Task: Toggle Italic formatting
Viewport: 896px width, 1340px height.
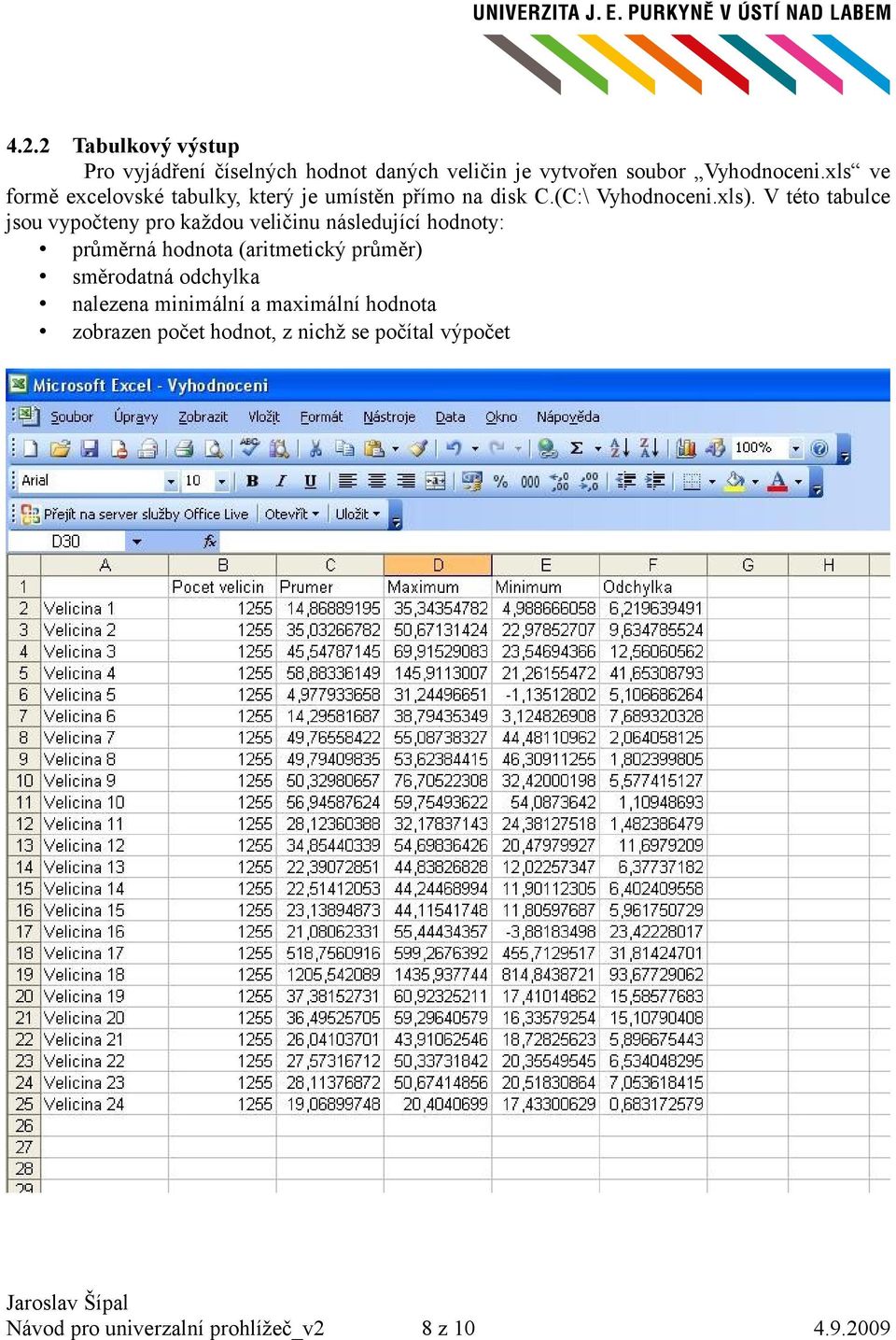Action: click(x=281, y=482)
